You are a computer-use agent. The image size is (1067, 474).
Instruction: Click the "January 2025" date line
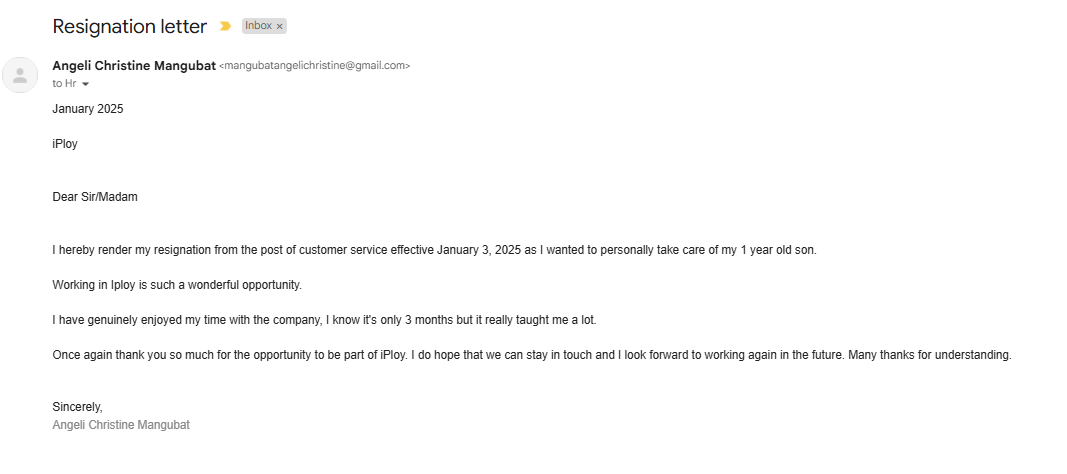(88, 109)
